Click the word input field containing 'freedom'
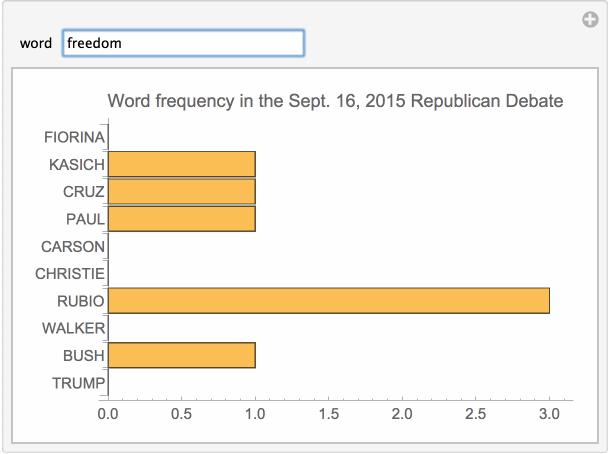 (x=183, y=43)
